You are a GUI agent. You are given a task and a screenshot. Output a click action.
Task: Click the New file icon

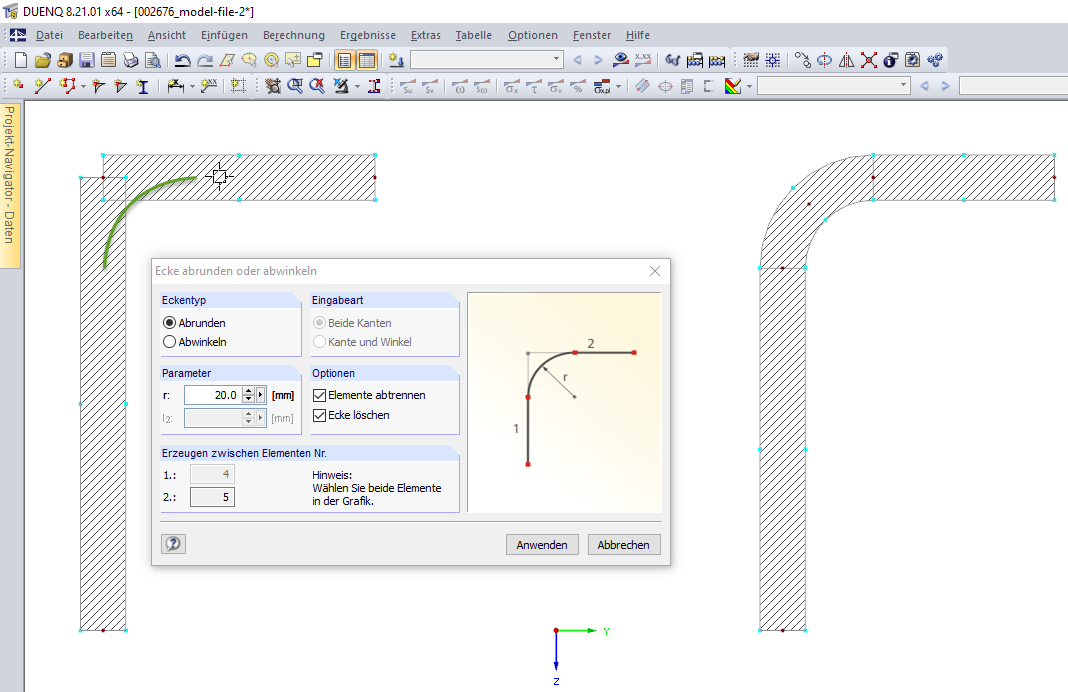tap(20, 60)
